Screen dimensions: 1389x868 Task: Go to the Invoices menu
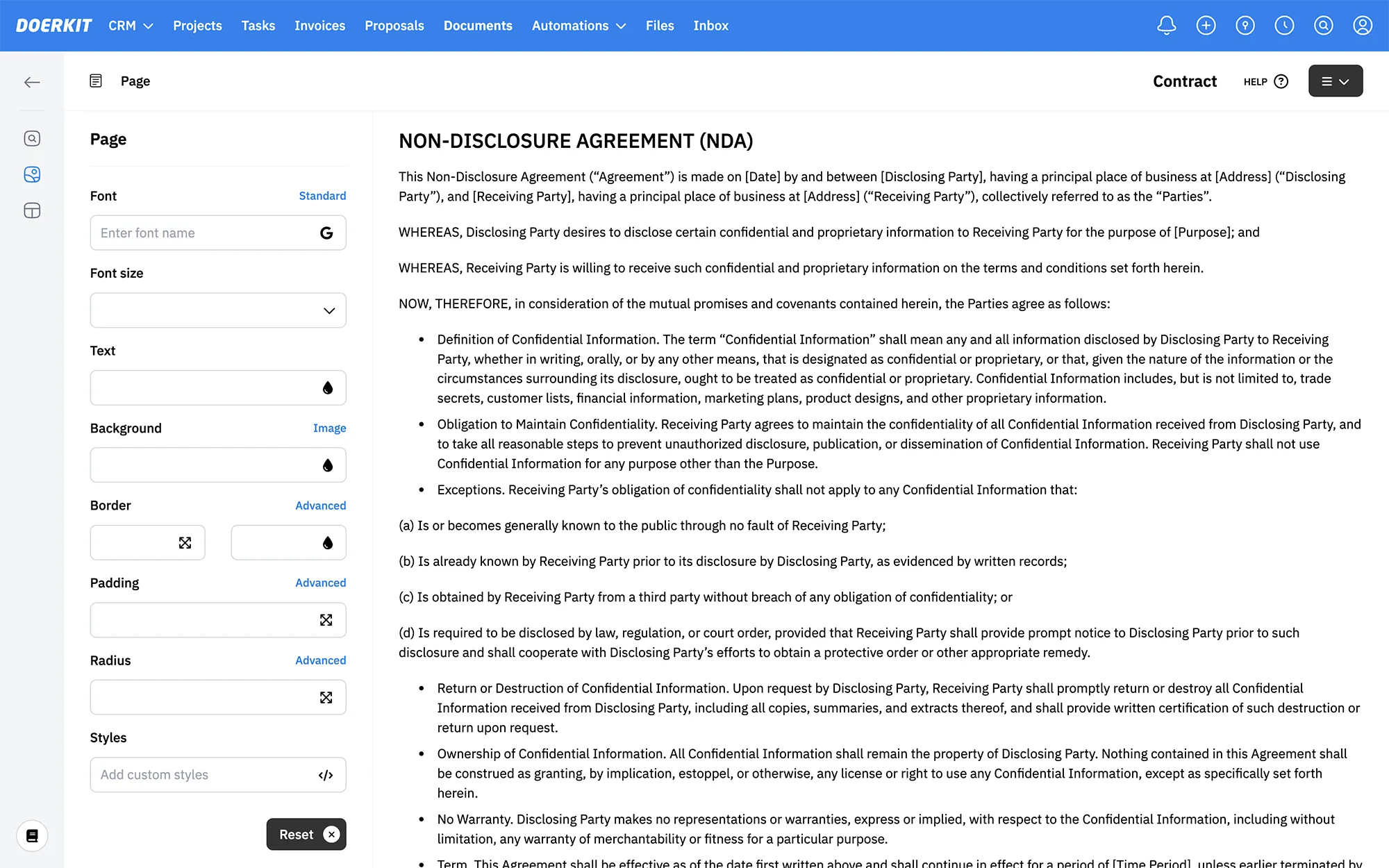pos(319,26)
